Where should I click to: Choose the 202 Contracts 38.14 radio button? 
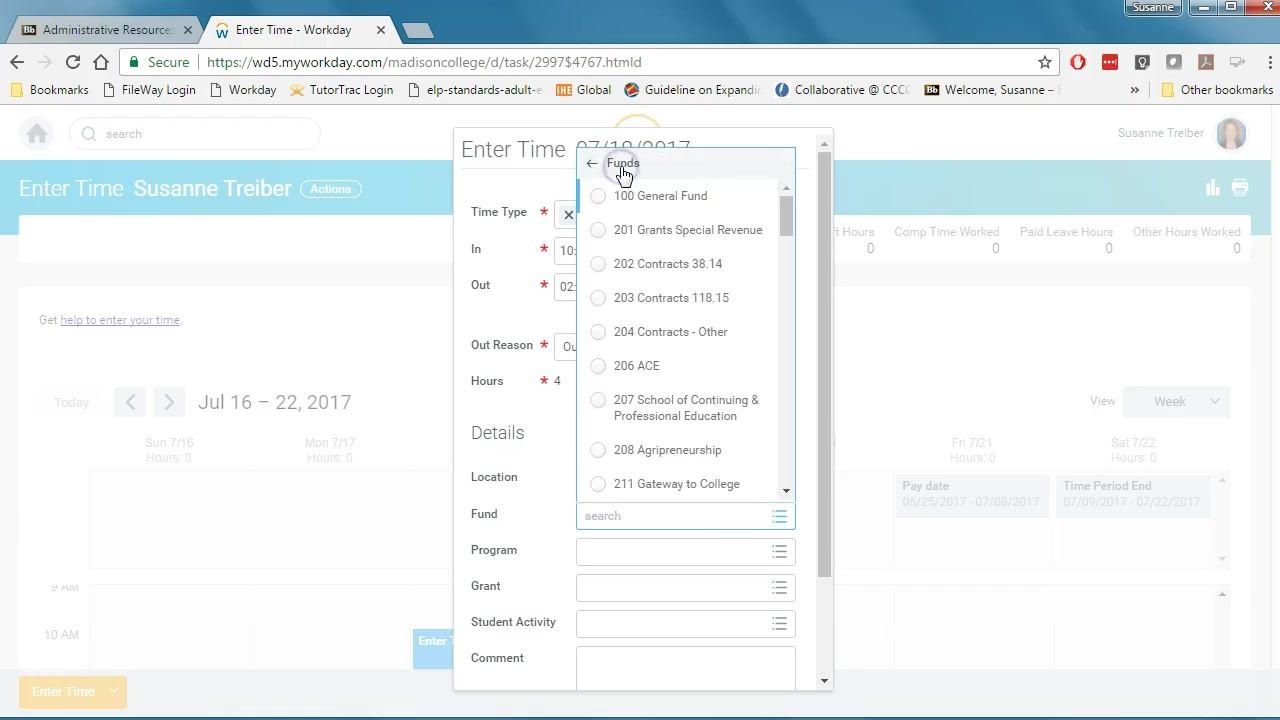(x=598, y=264)
